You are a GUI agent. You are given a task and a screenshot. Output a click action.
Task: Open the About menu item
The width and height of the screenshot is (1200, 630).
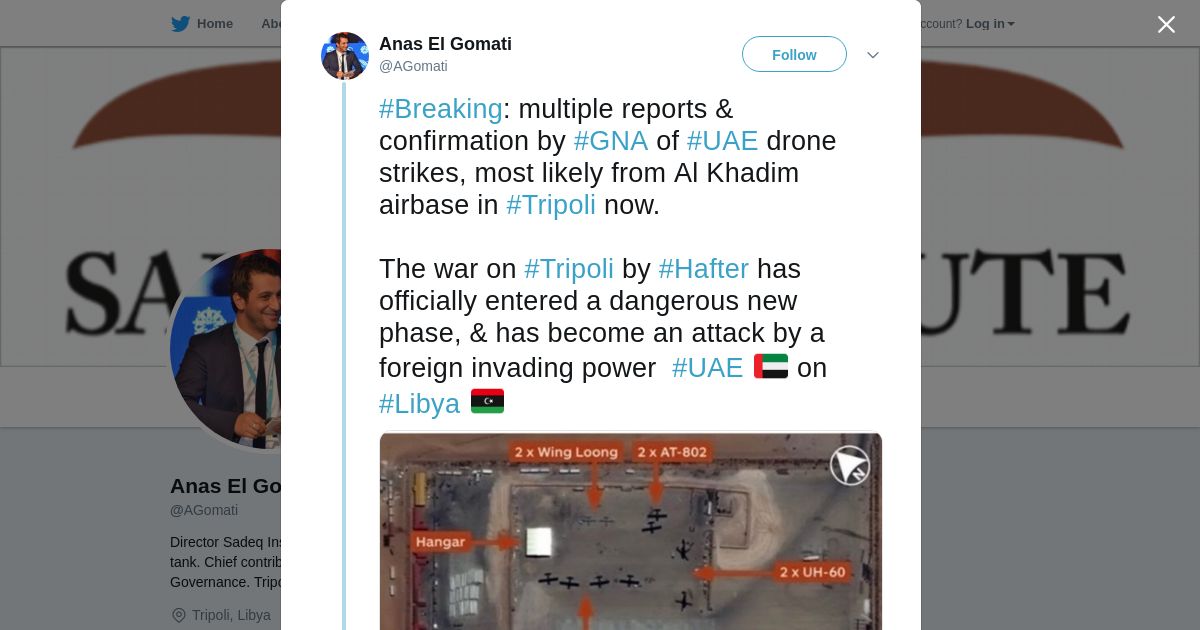click(272, 24)
